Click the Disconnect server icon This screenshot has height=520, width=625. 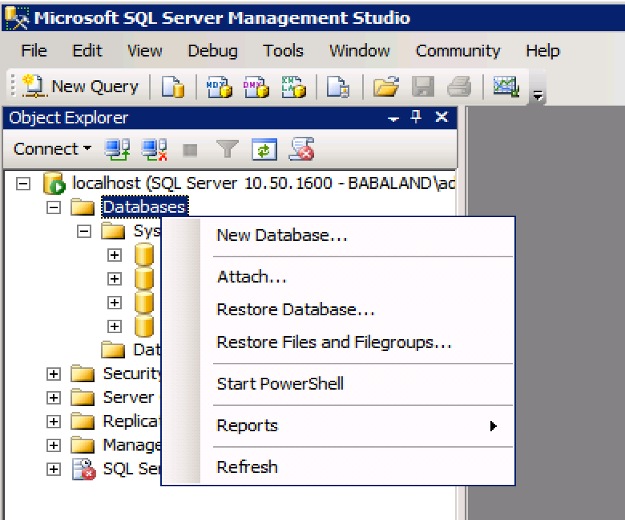155,150
